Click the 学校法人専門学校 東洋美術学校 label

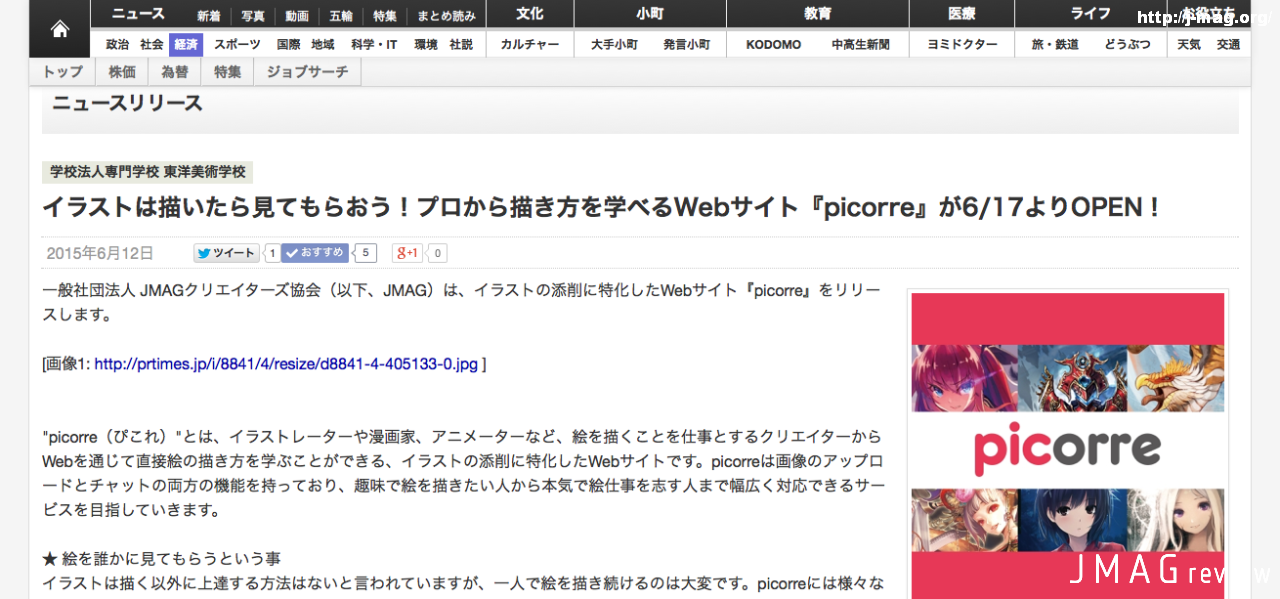[147, 172]
